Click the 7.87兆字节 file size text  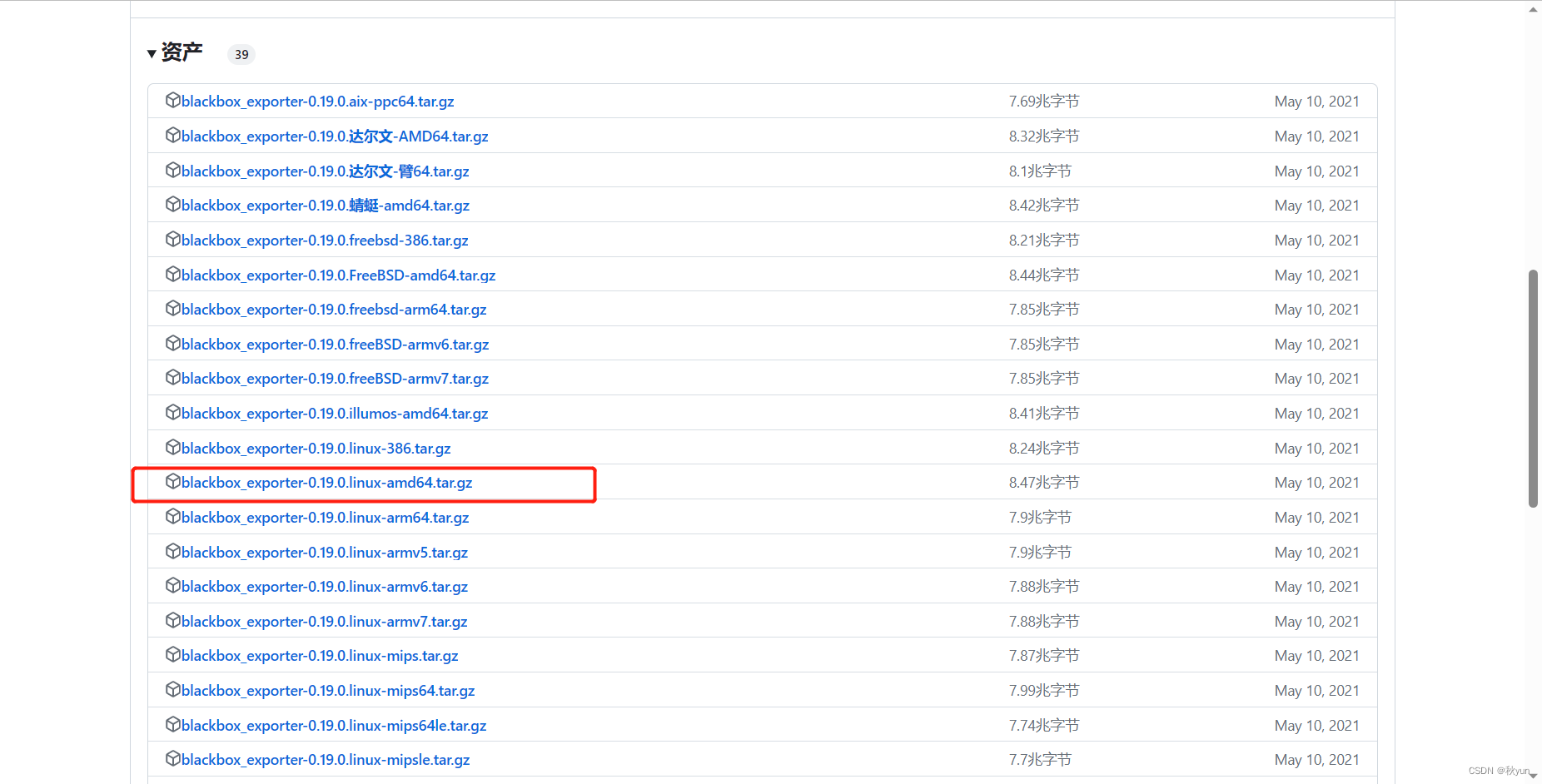(1044, 656)
